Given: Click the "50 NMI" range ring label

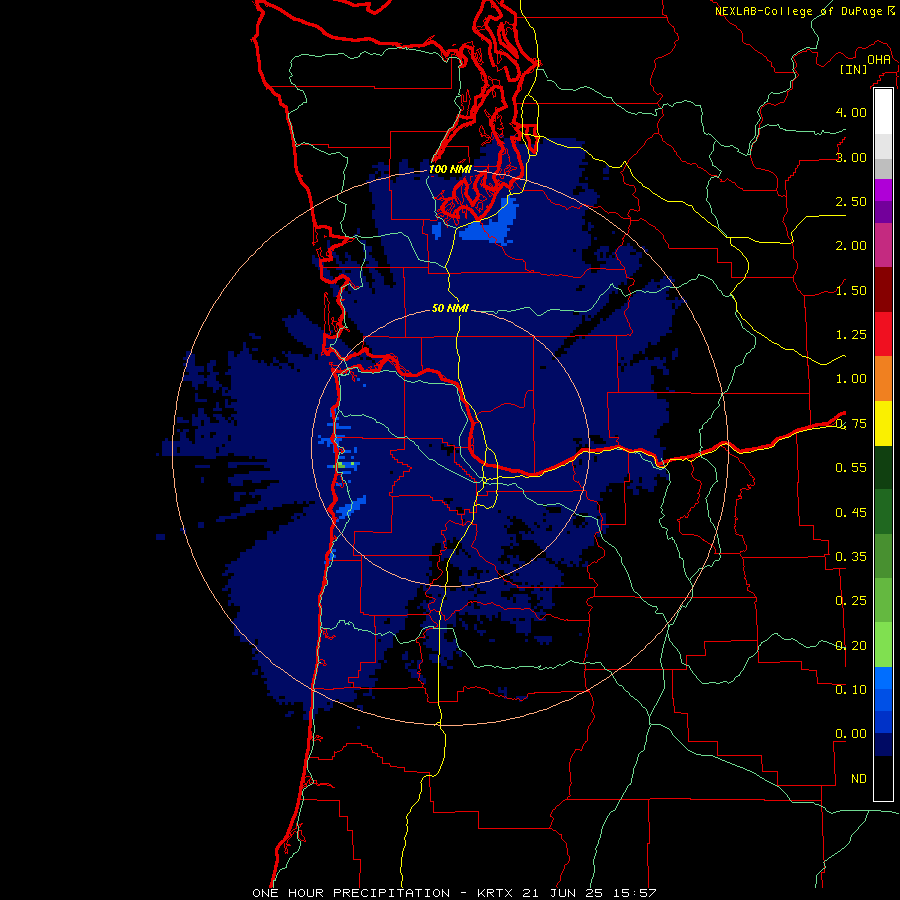Looking at the screenshot, I should [450, 308].
